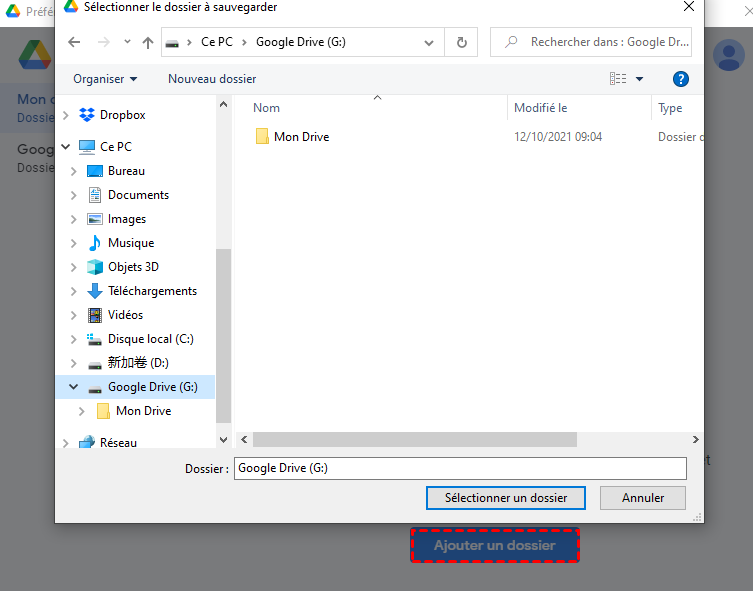Viewport: 753px width, 591px height.
Task: Collapse the Google Drive (G:) node
Action: click(x=73, y=386)
